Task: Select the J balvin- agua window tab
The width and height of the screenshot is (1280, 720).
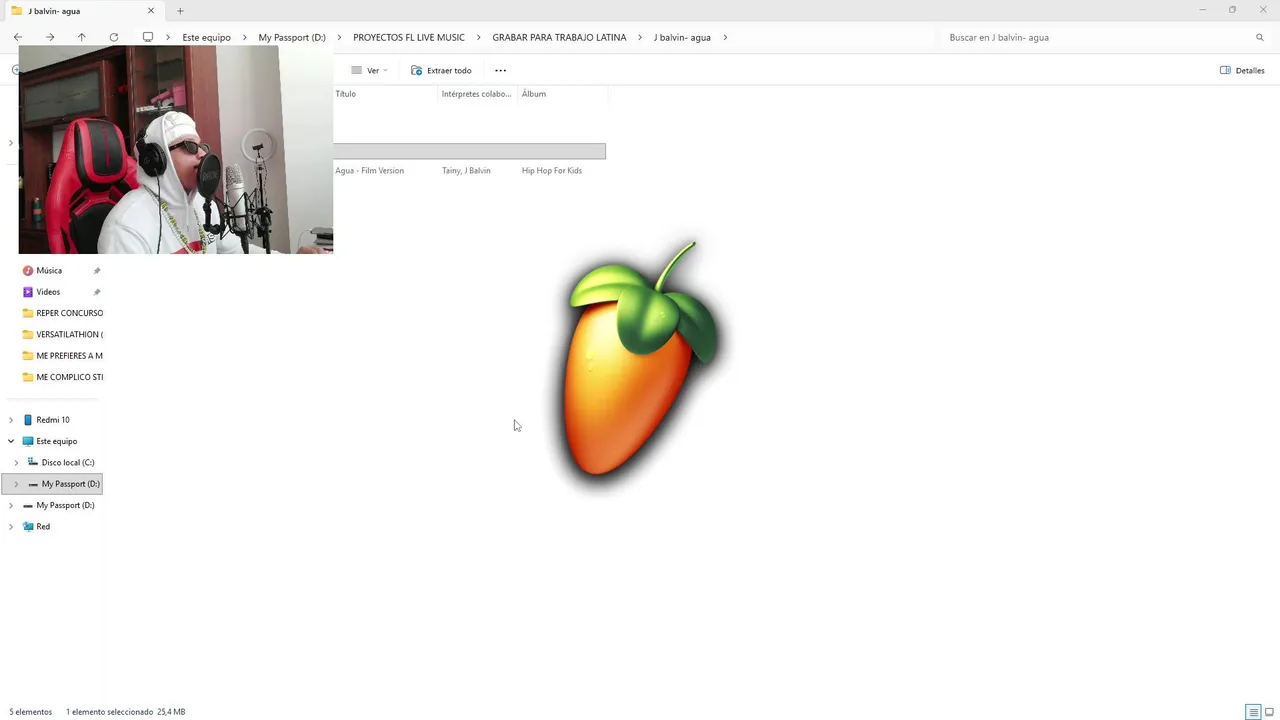Action: 82,11
